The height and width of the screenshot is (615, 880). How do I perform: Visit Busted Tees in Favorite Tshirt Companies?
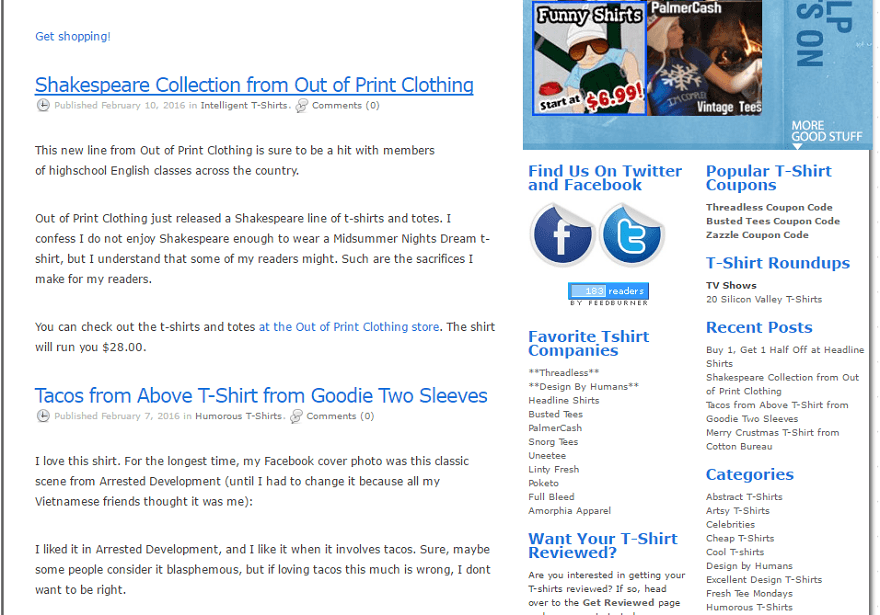pos(555,414)
